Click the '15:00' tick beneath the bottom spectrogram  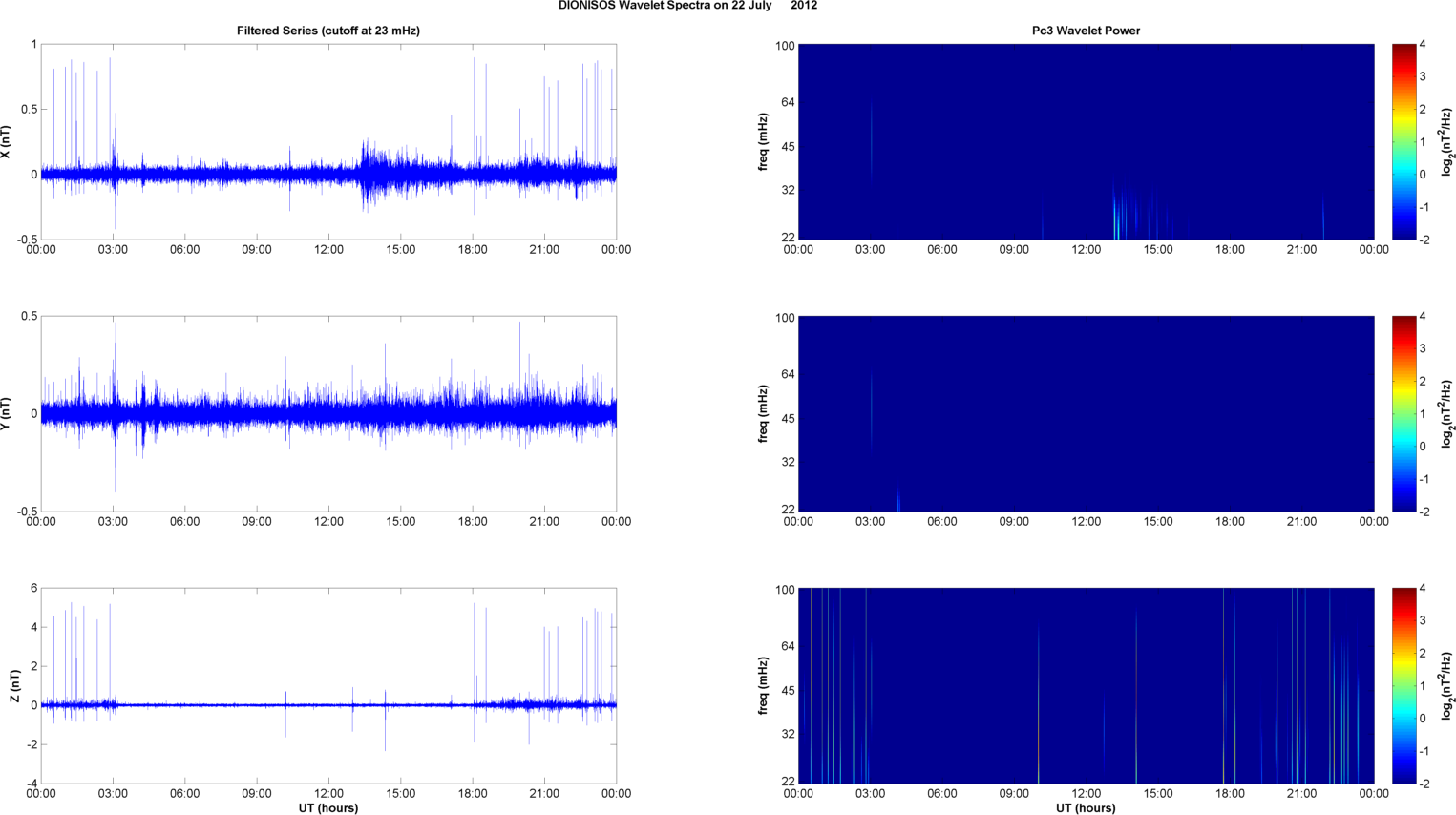(x=1158, y=794)
